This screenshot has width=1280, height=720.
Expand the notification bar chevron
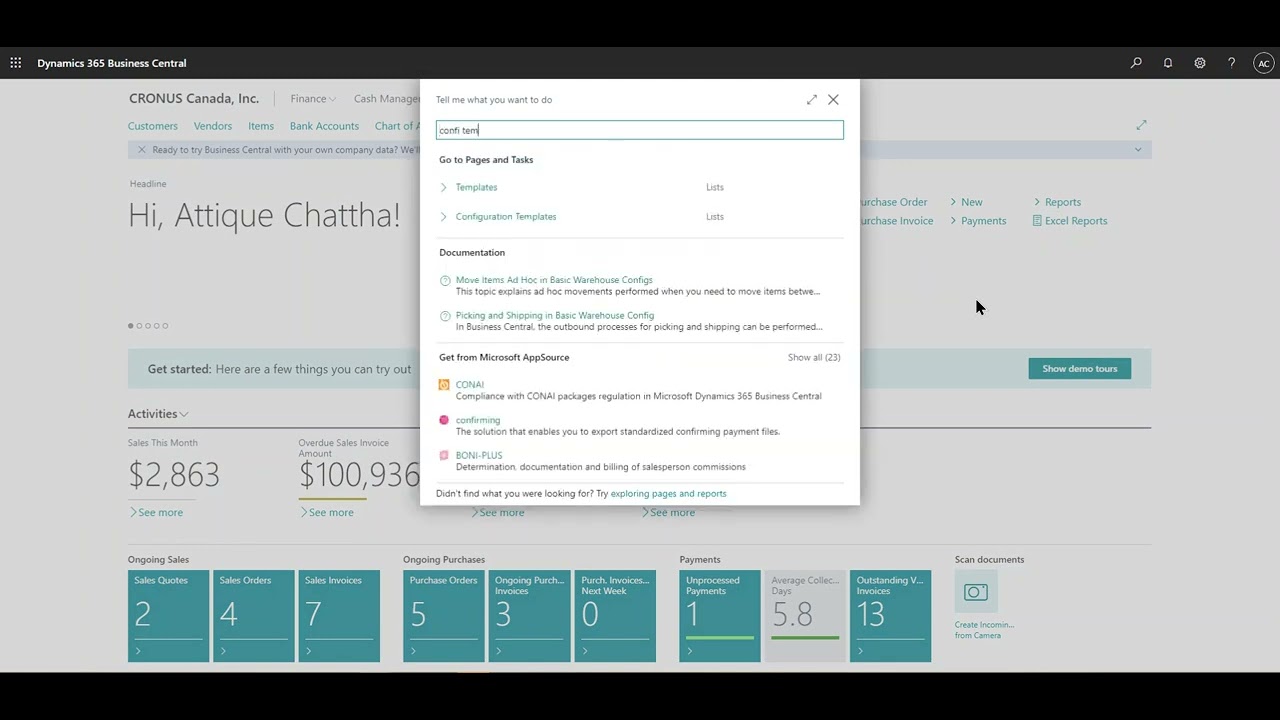click(1138, 150)
